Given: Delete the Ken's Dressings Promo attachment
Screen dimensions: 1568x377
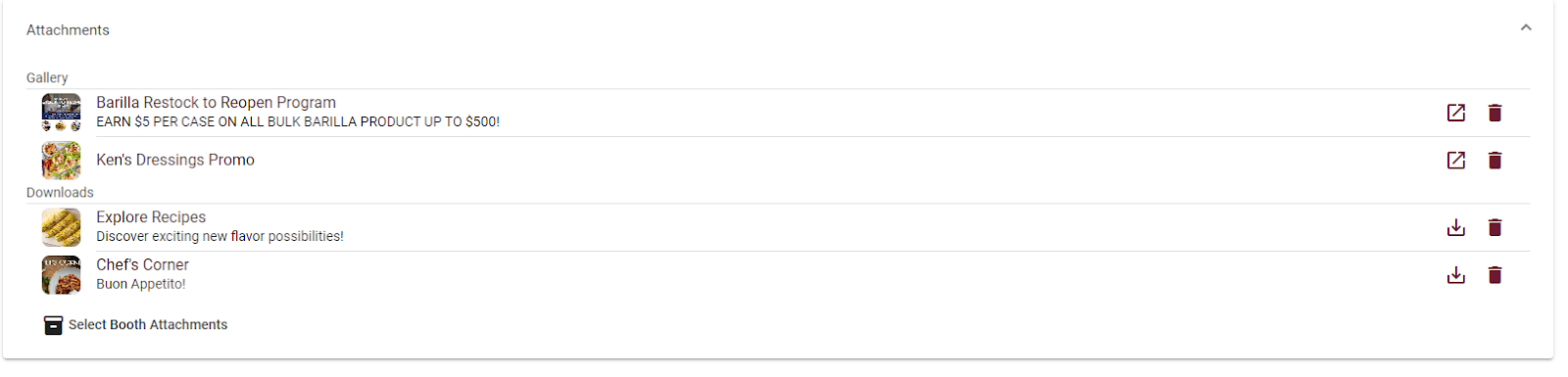Looking at the screenshot, I should (1494, 160).
